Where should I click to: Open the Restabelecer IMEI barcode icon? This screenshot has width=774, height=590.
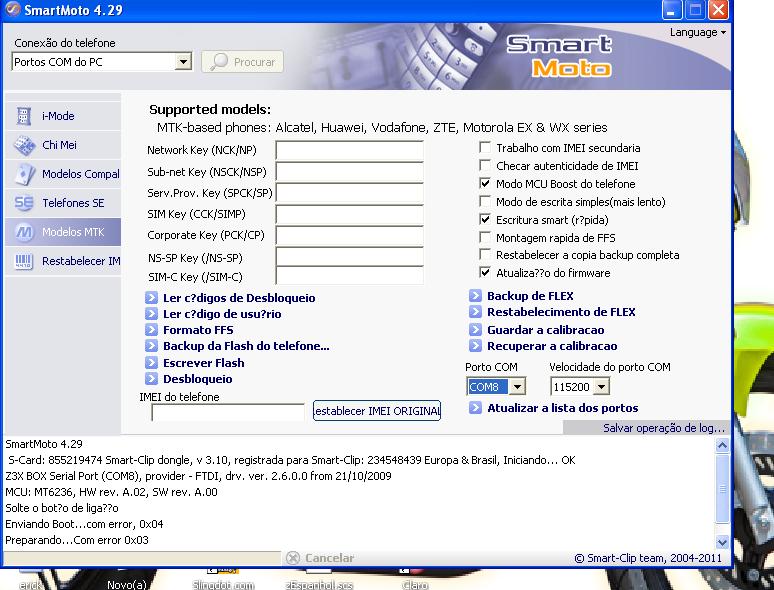click(x=24, y=261)
